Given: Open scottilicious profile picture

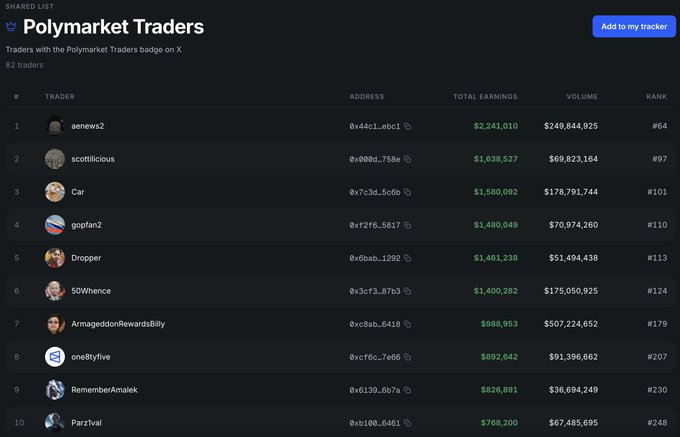Looking at the screenshot, I should (x=55, y=159).
